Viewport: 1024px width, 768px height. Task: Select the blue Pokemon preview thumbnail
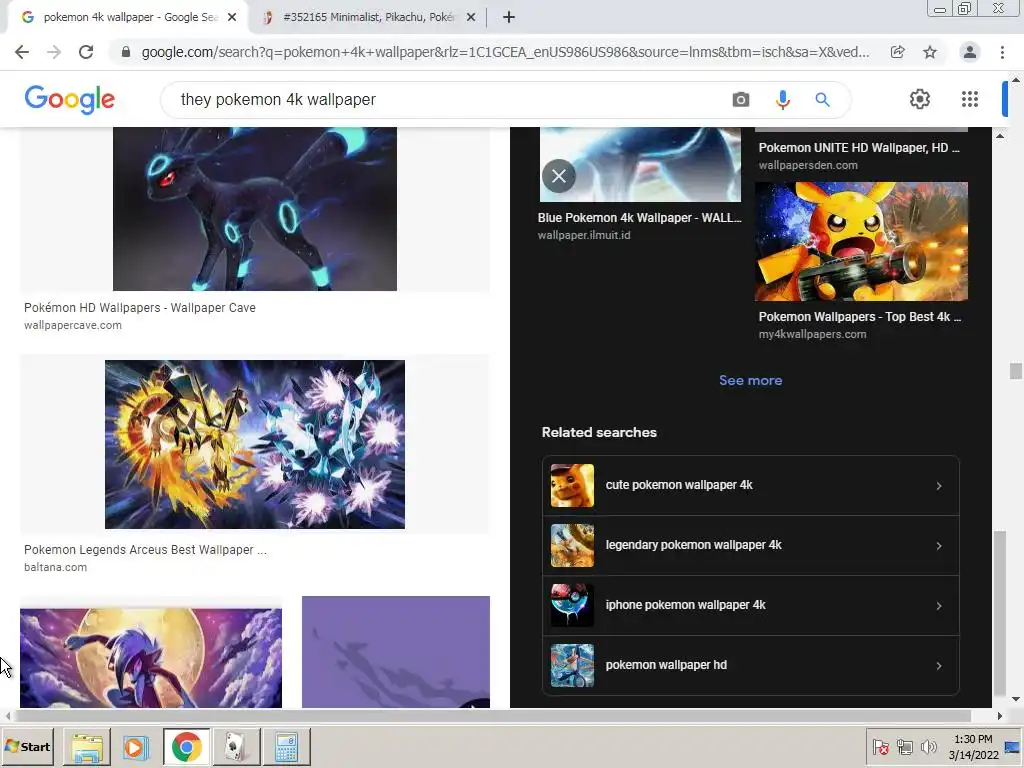click(x=640, y=165)
